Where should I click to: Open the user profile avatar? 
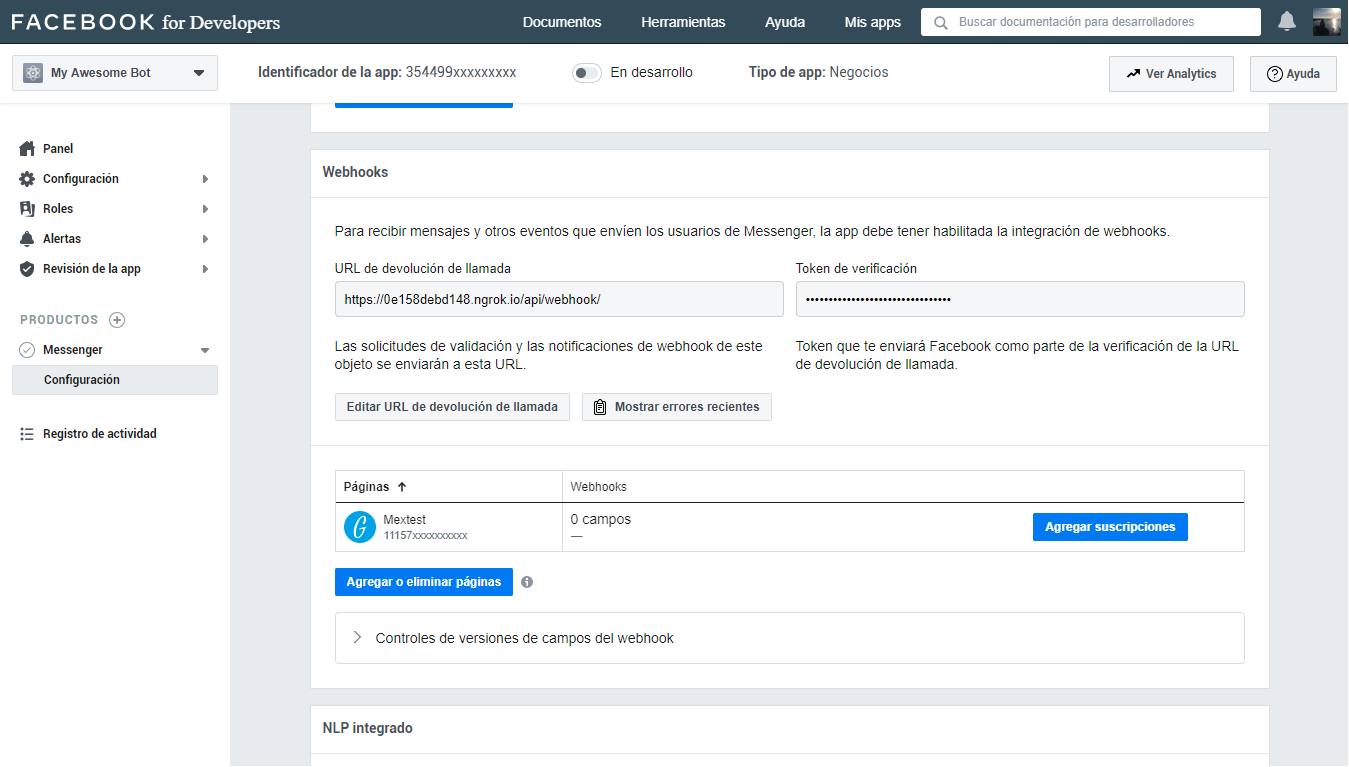(x=1326, y=21)
